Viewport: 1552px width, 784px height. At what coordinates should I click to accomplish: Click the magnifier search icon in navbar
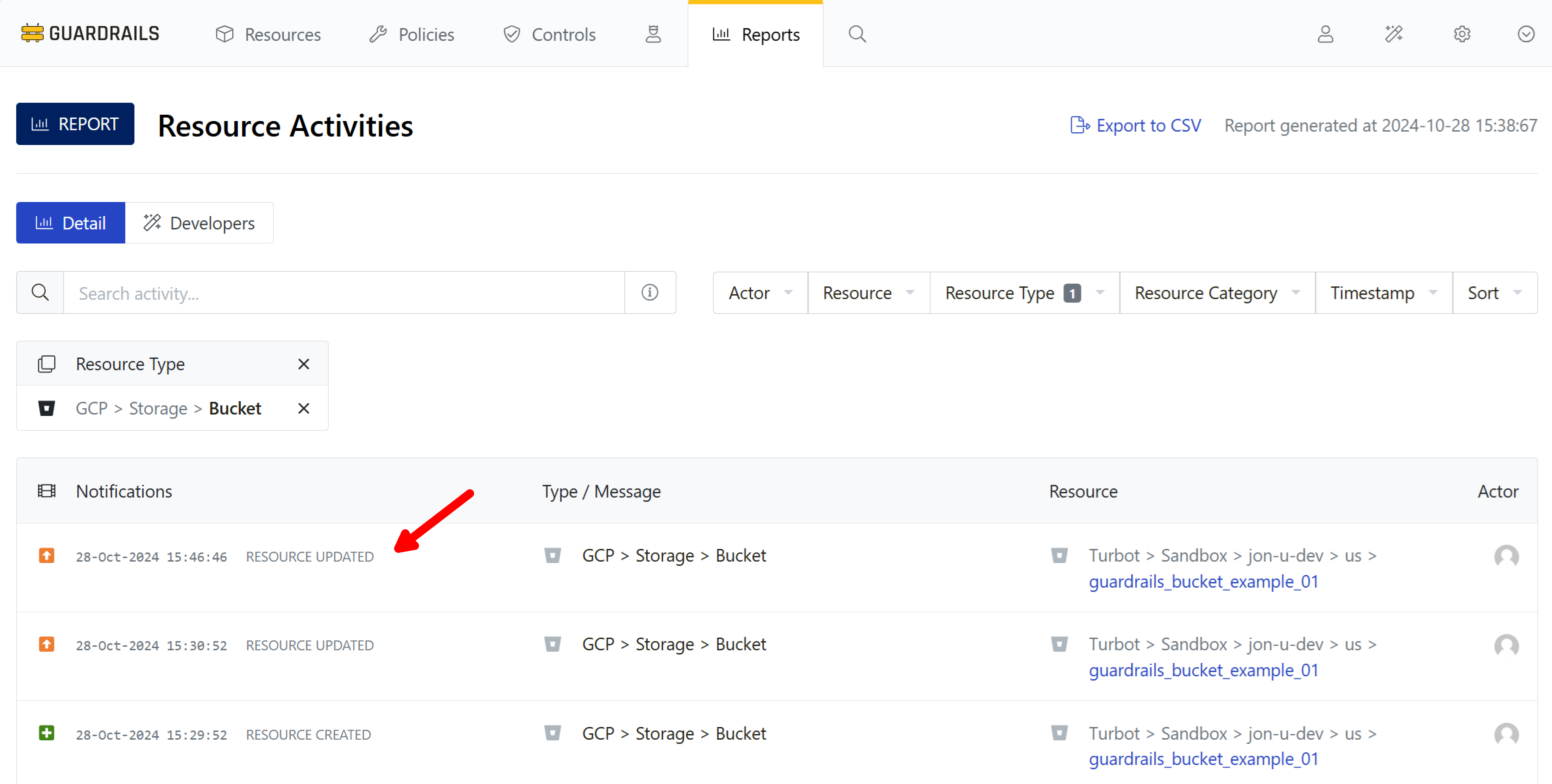pos(857,34)
